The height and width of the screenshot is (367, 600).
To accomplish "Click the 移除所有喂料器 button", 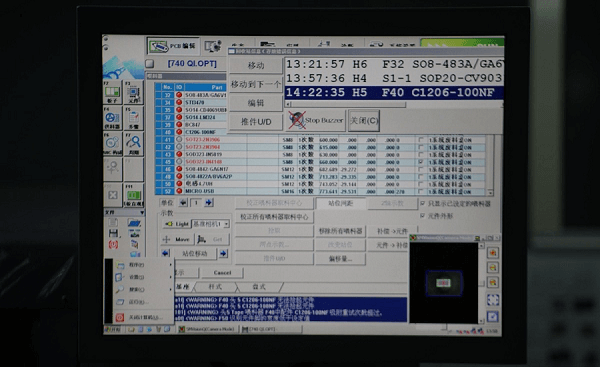I will tap(340, 231).
